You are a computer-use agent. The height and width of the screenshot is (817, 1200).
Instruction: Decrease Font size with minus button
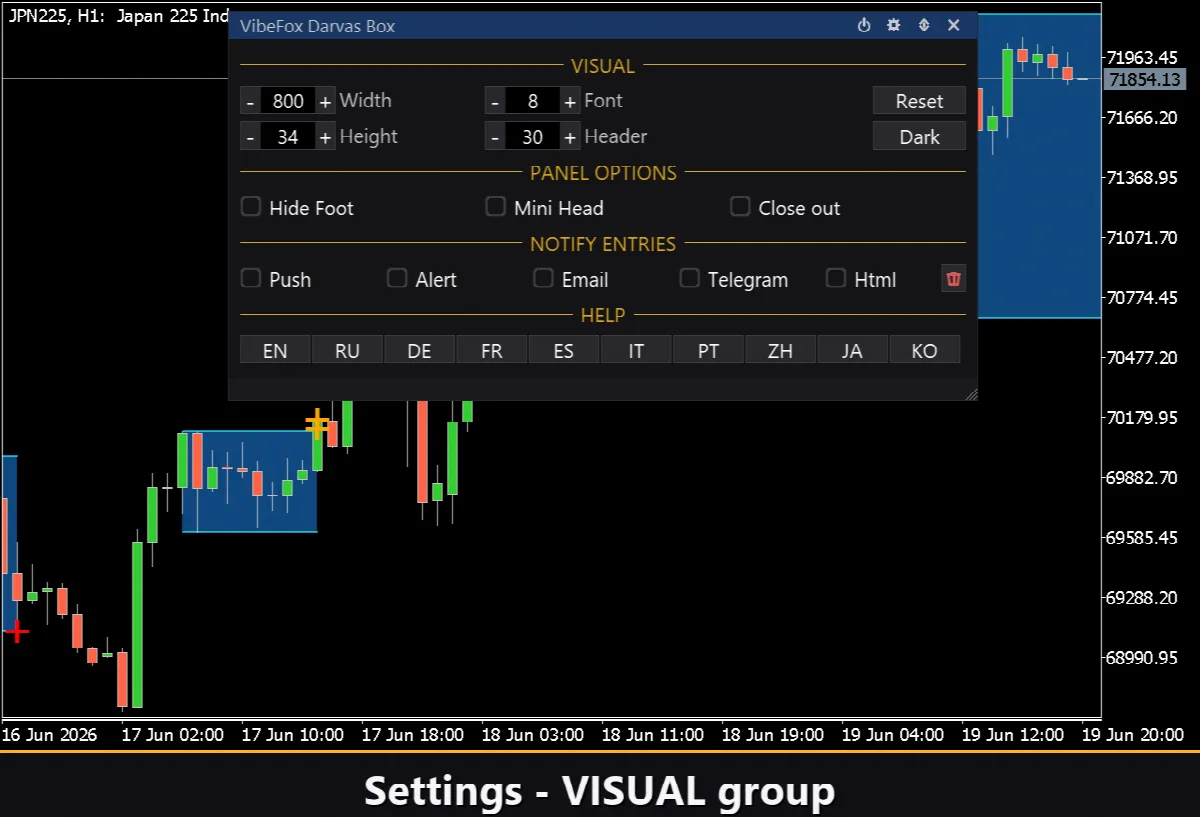[x=495, y=101]
